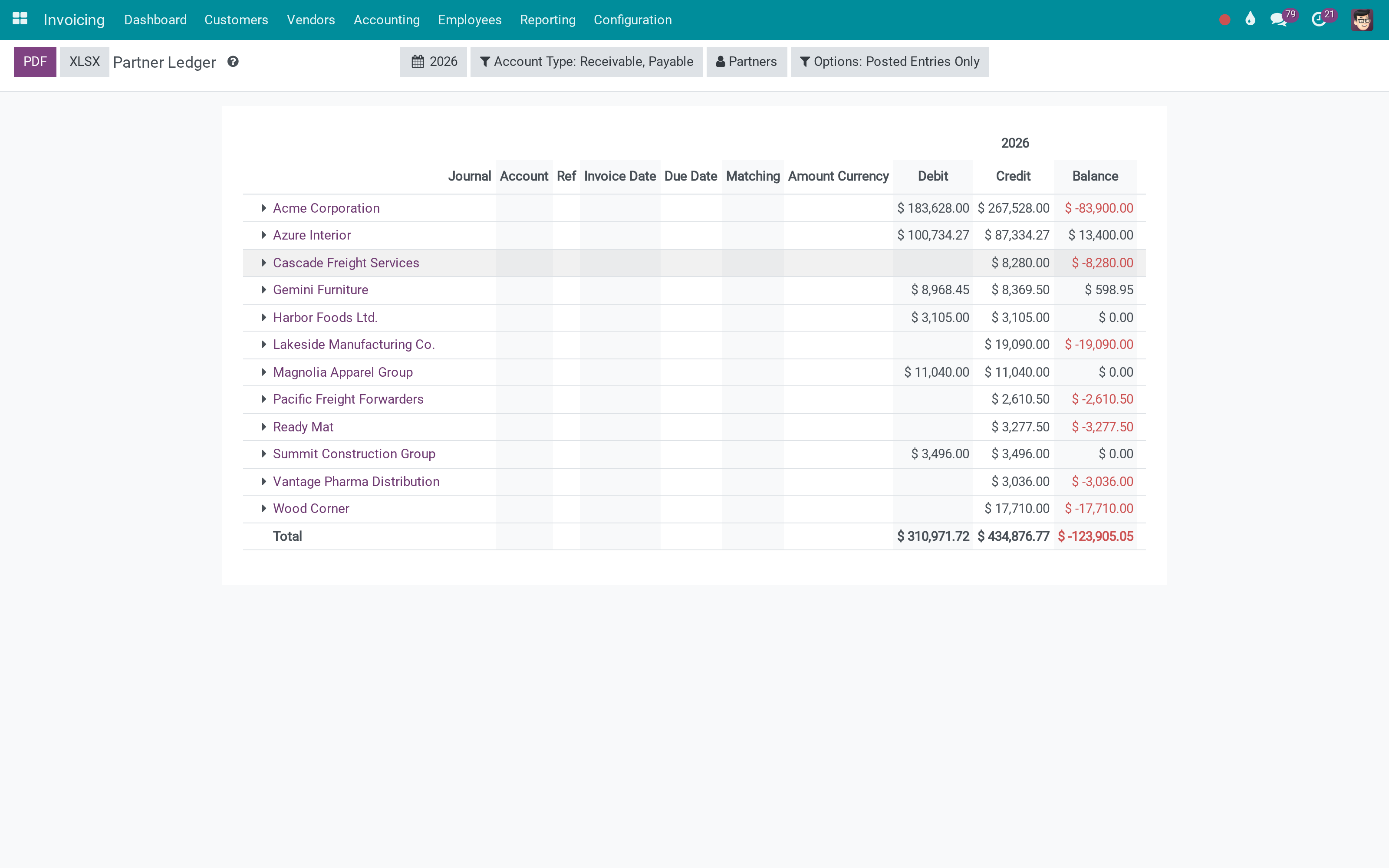Open the user avatar menu
The image size is (1389, 868).
[x=1362, y=20]
